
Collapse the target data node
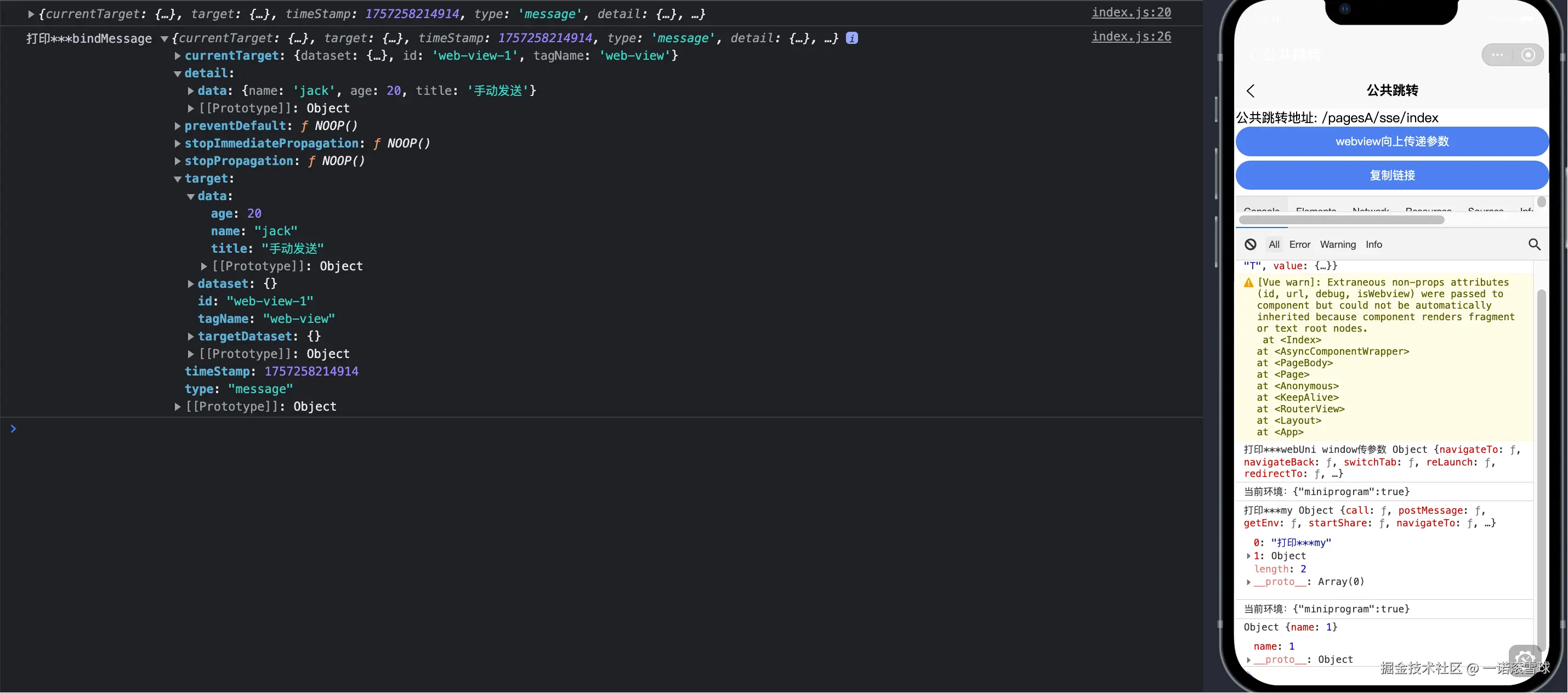coord(191,197)
